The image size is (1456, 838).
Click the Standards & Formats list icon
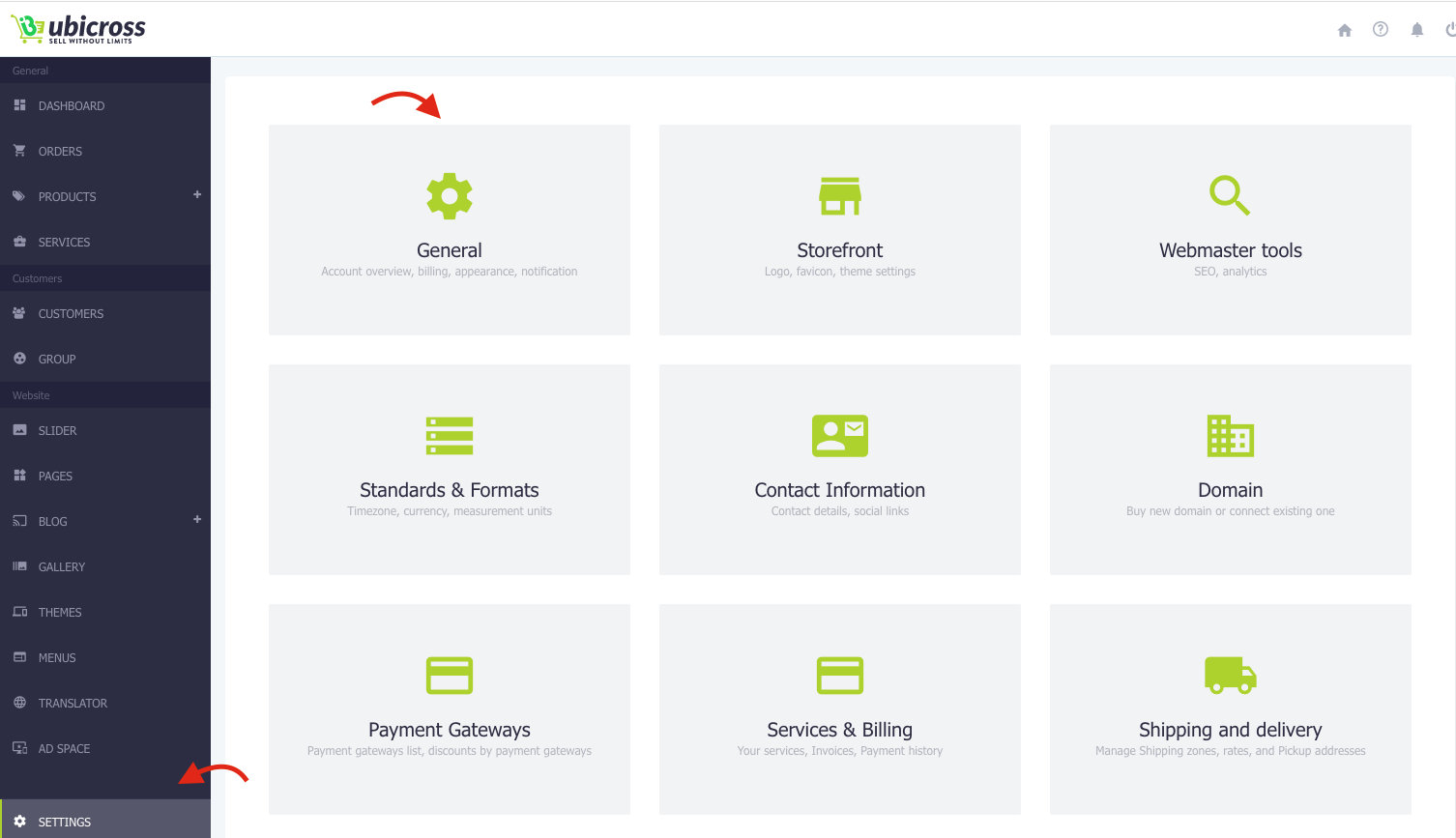click(x=450, y=436)
